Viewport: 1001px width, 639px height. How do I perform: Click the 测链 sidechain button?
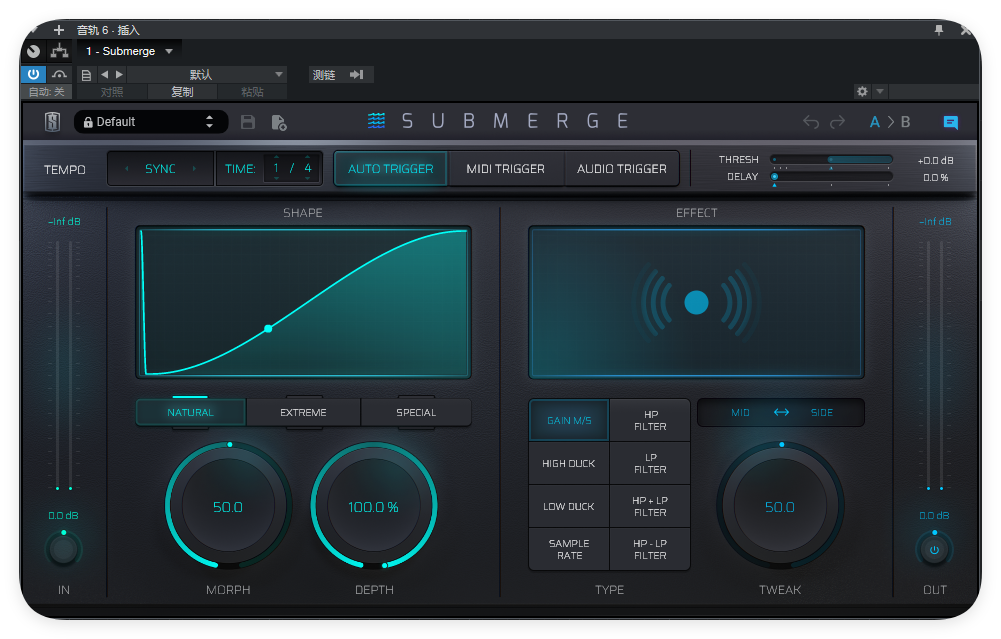point(324,75)
